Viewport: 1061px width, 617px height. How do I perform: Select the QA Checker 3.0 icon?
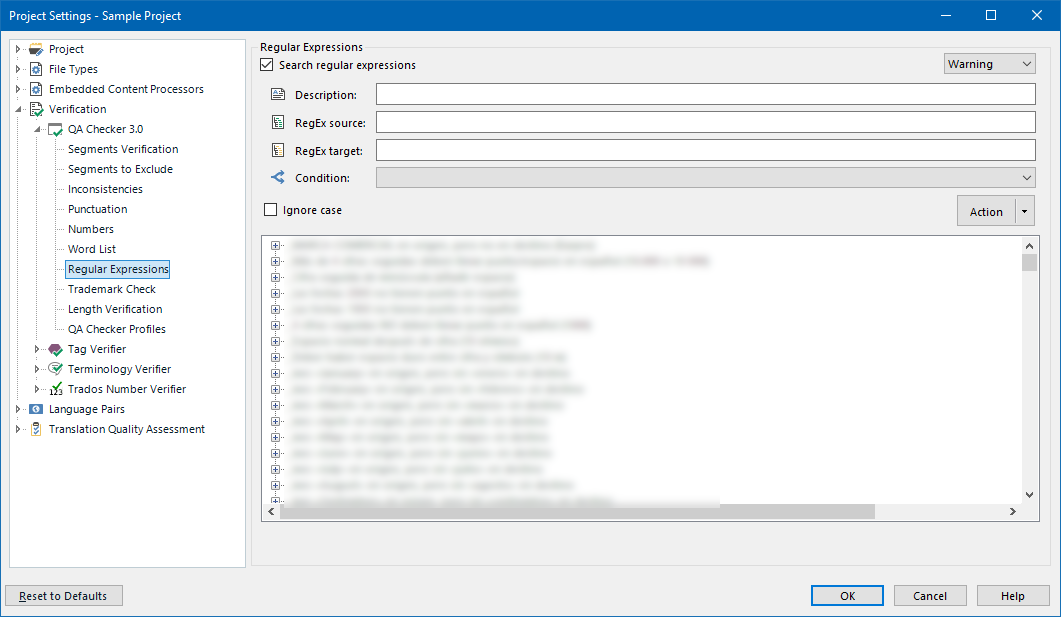(x=54, y=128)
